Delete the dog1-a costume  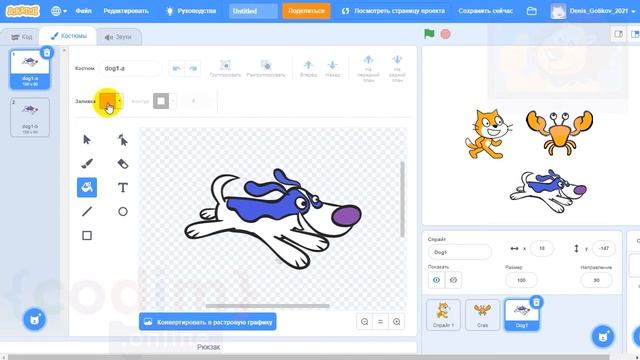47,52
